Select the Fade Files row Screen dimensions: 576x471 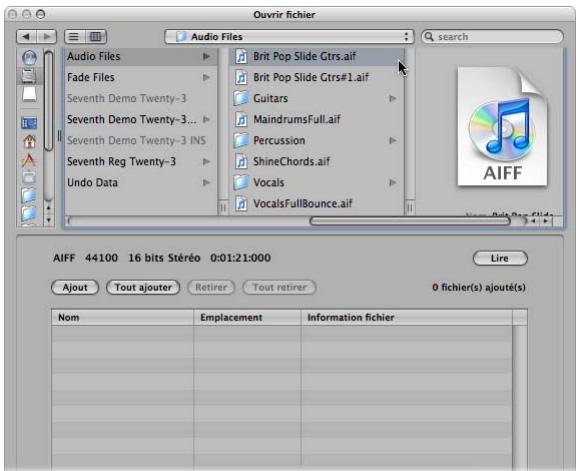pos(141,78)
